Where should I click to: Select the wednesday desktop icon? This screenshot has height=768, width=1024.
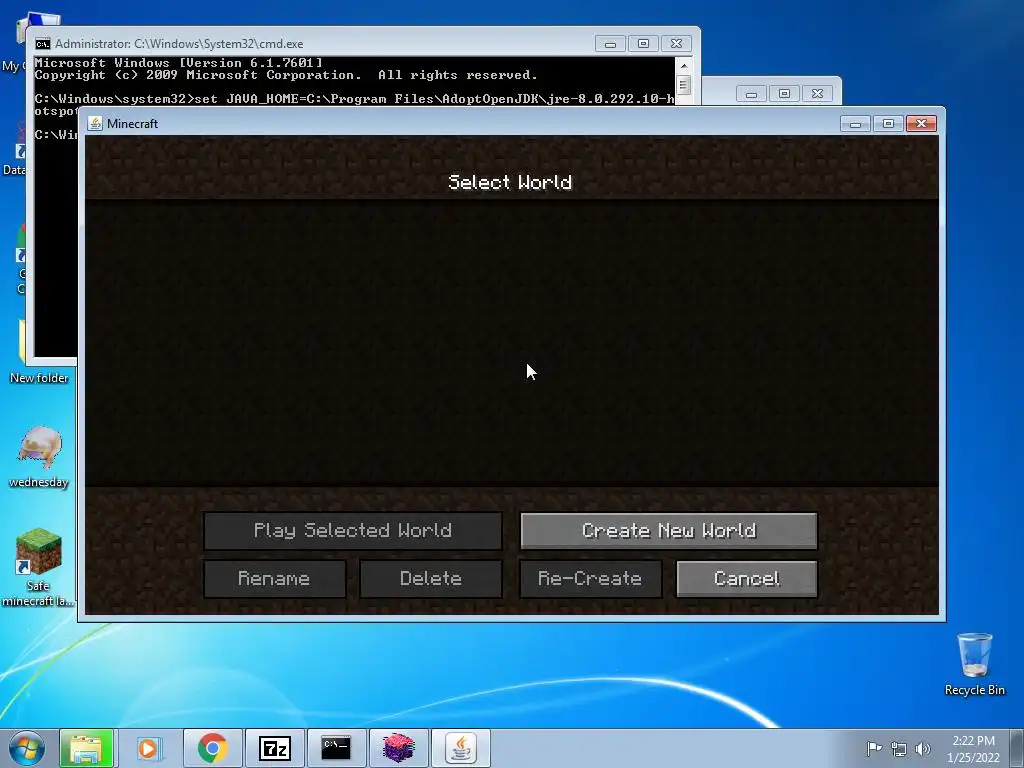(39, 457)
